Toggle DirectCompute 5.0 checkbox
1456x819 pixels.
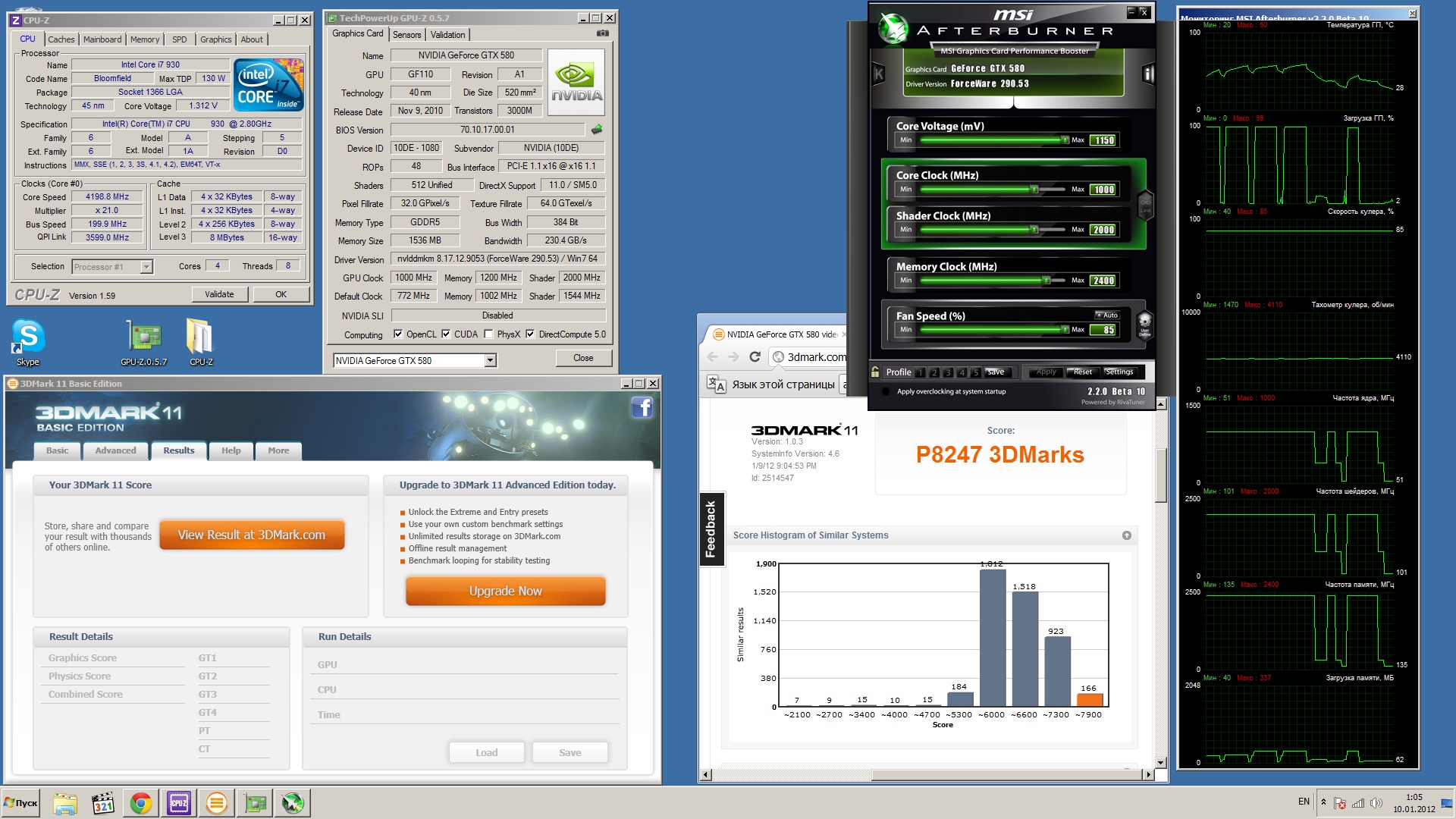tap(530, 334)
